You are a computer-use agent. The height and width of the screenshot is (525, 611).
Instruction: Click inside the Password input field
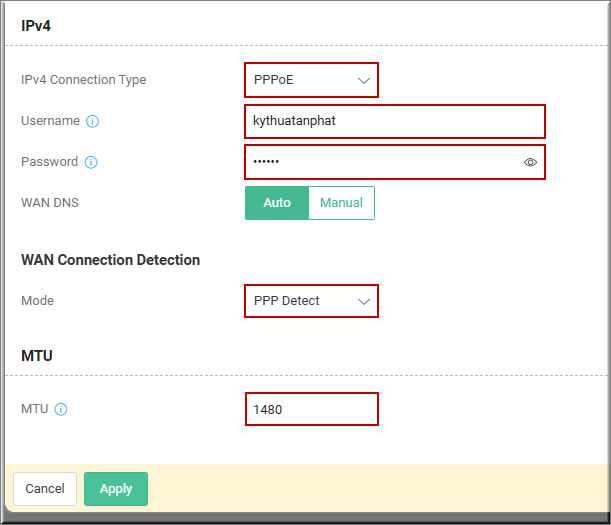coord(395,162)
